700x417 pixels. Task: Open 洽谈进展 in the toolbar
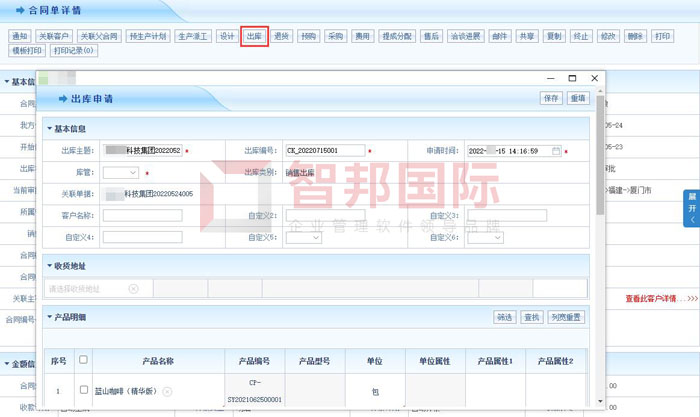click(x=466, y=36)
